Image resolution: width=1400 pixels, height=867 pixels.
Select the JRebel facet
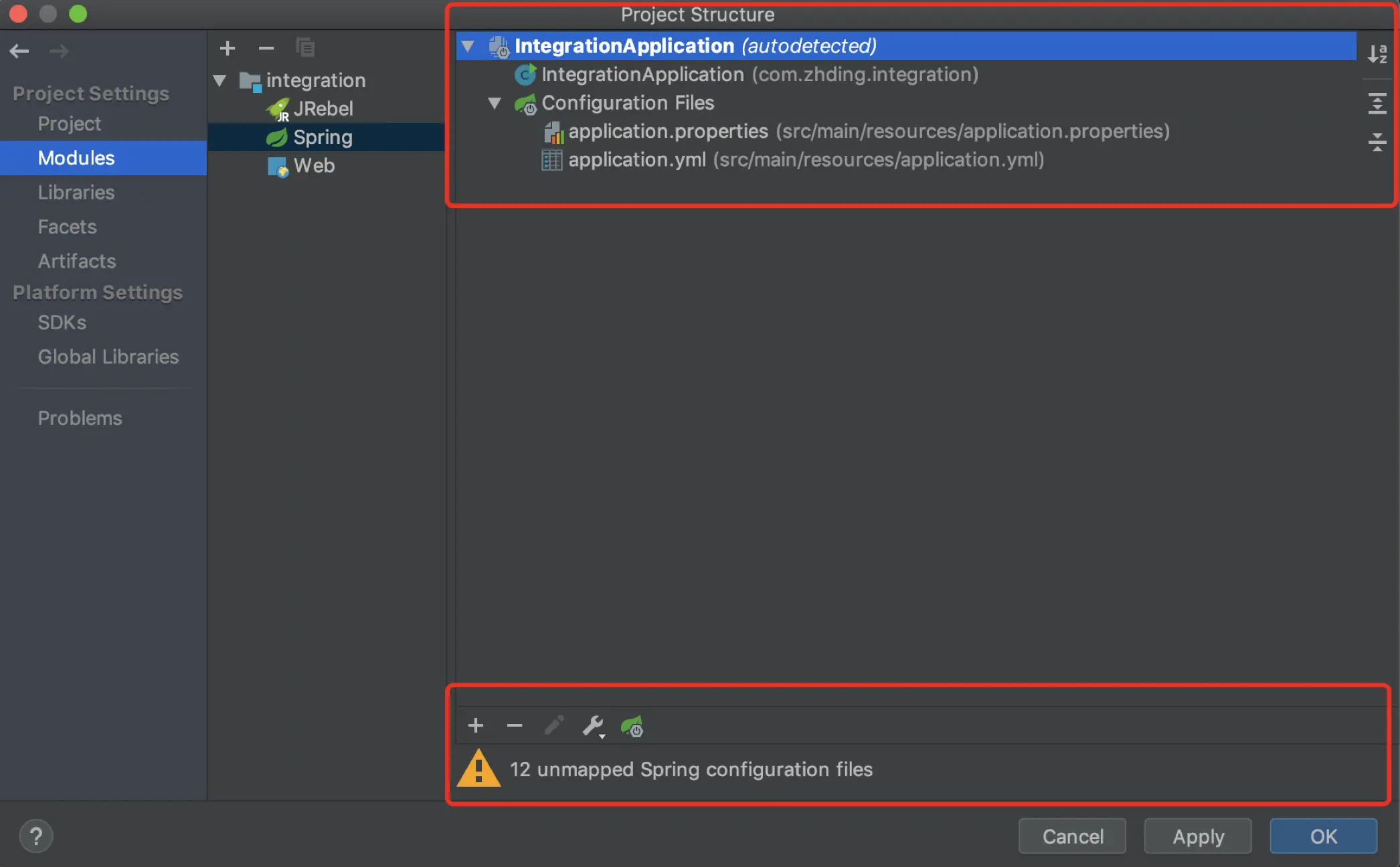click(x=323, y=108)
